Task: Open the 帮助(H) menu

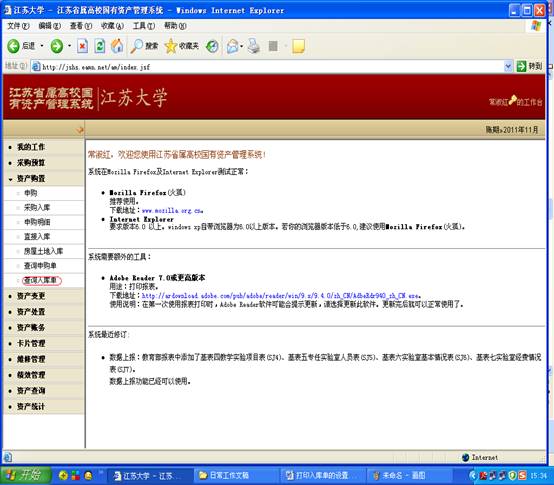Action: point(175,26)
